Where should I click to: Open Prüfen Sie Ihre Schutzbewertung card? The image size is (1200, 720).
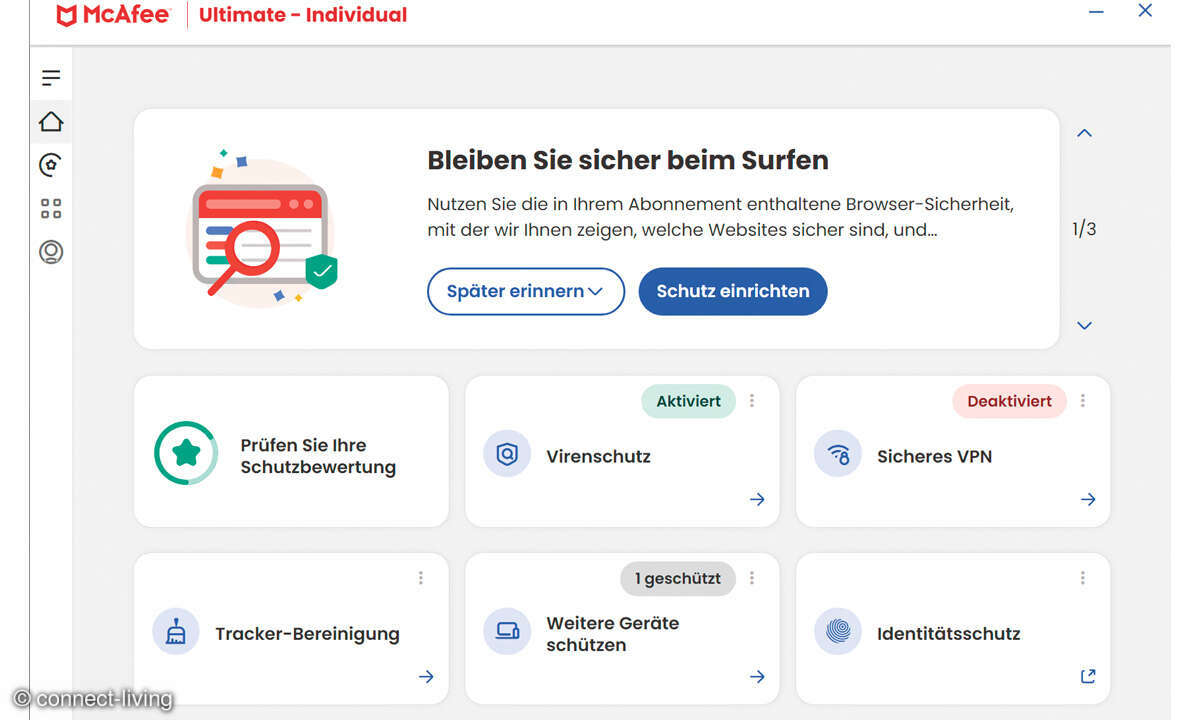pos(291,451)
